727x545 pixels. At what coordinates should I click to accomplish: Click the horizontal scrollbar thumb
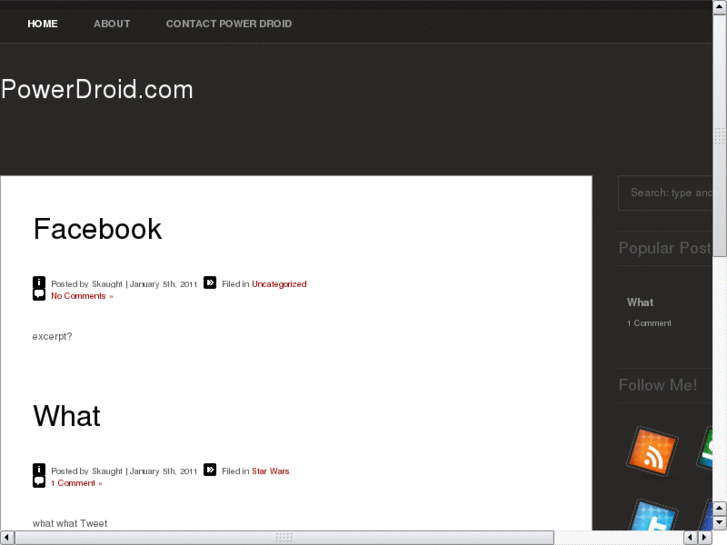point(284,537)
